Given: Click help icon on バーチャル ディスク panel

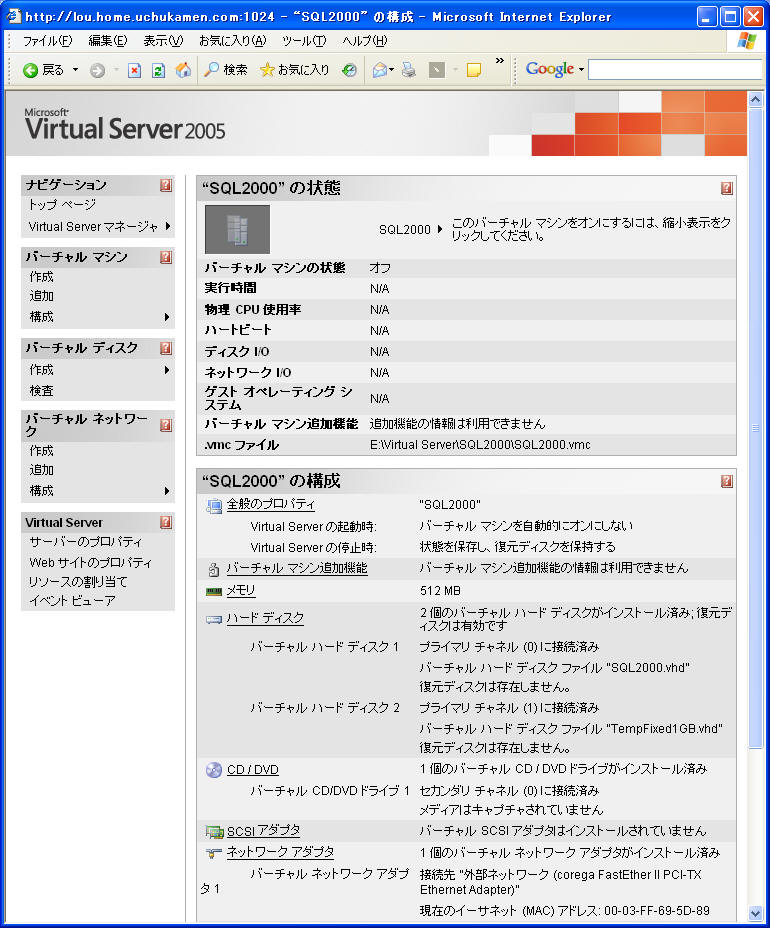Looking at the screenshot, I should coord(166,348).
